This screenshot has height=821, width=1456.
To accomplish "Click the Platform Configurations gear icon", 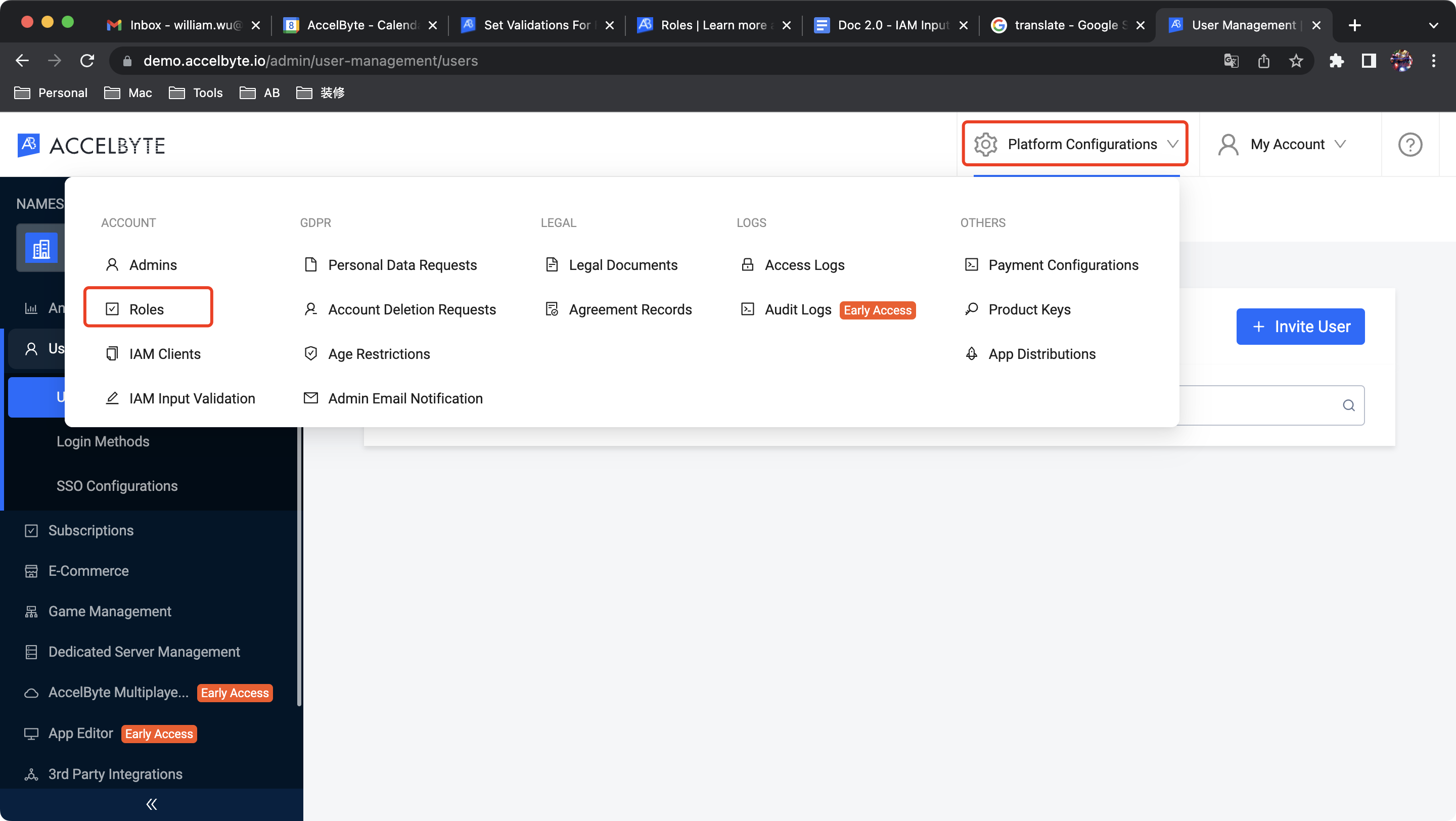I will point(985,144).
